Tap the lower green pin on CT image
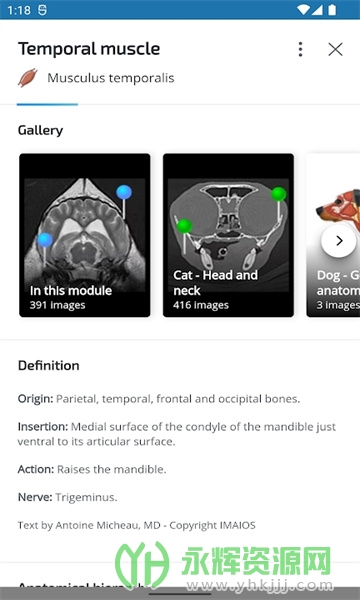Viewport: 360px width, 600px height. [184, 226]
